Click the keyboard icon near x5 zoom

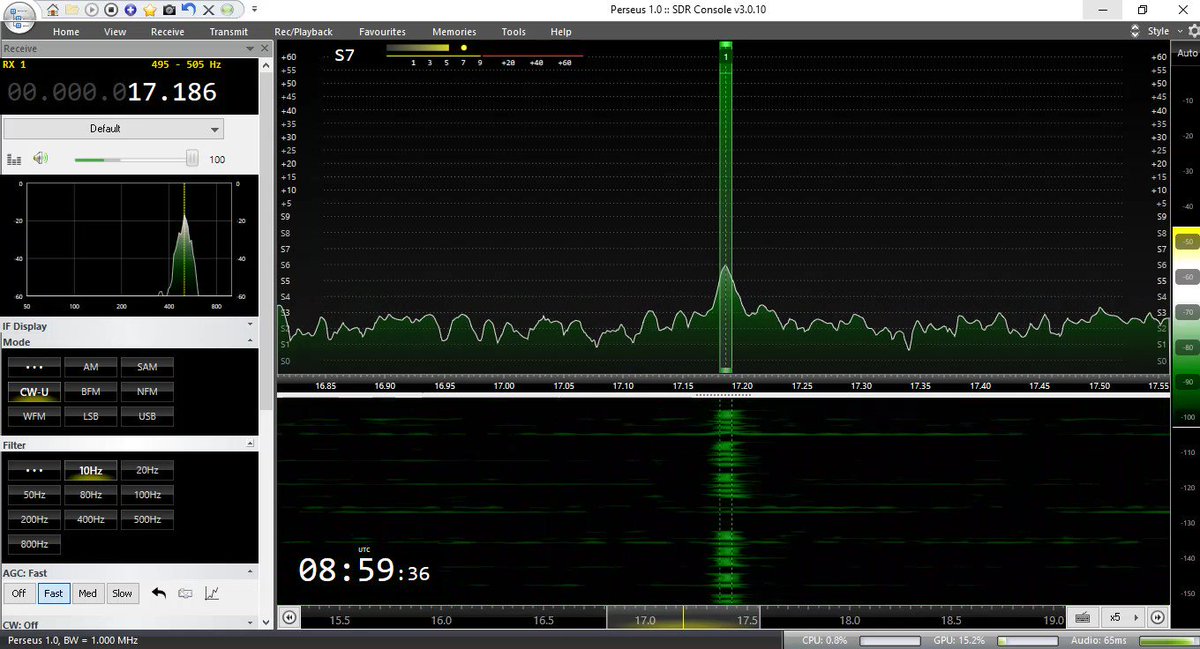tap(1083, 617)
